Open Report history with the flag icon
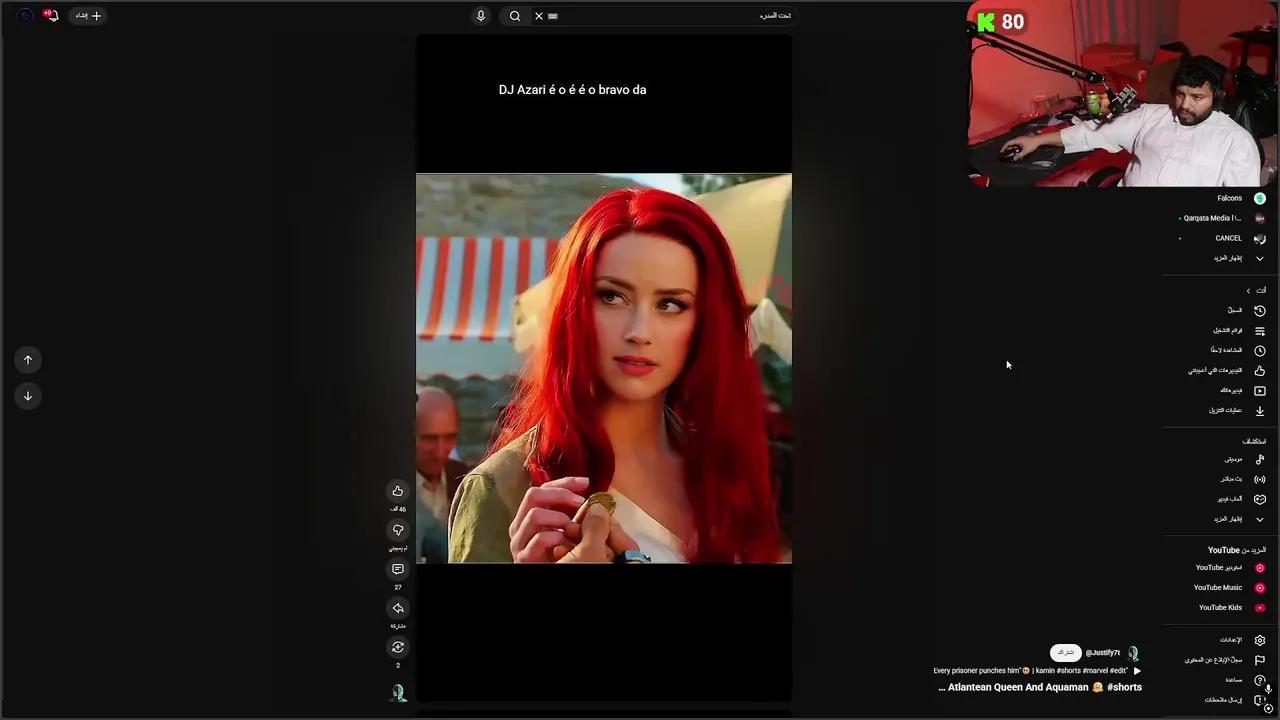Screen dimensions: 1280x720 (1224, 660)
